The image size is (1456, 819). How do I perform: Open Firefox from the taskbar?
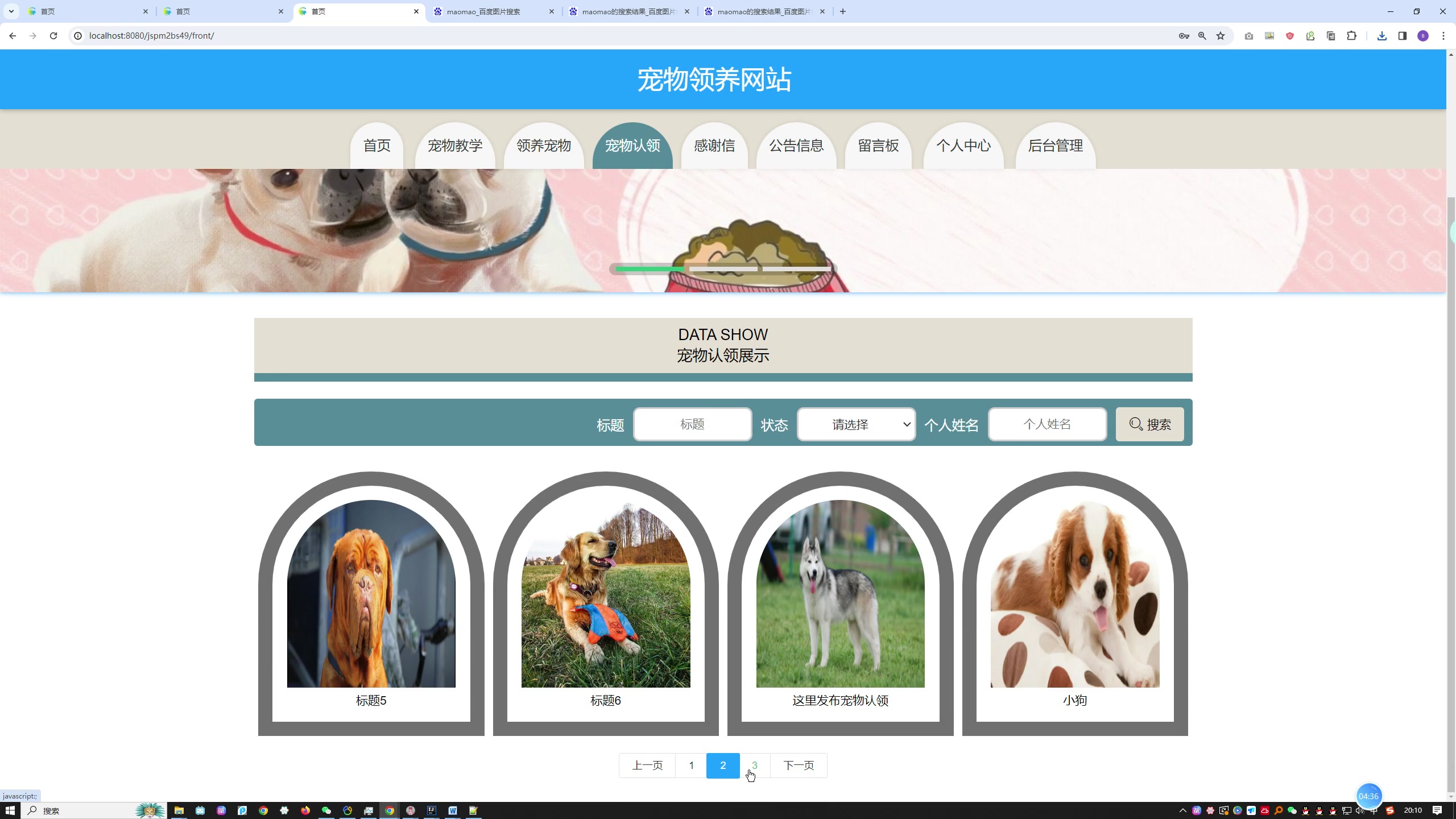[x=305, y=810]
